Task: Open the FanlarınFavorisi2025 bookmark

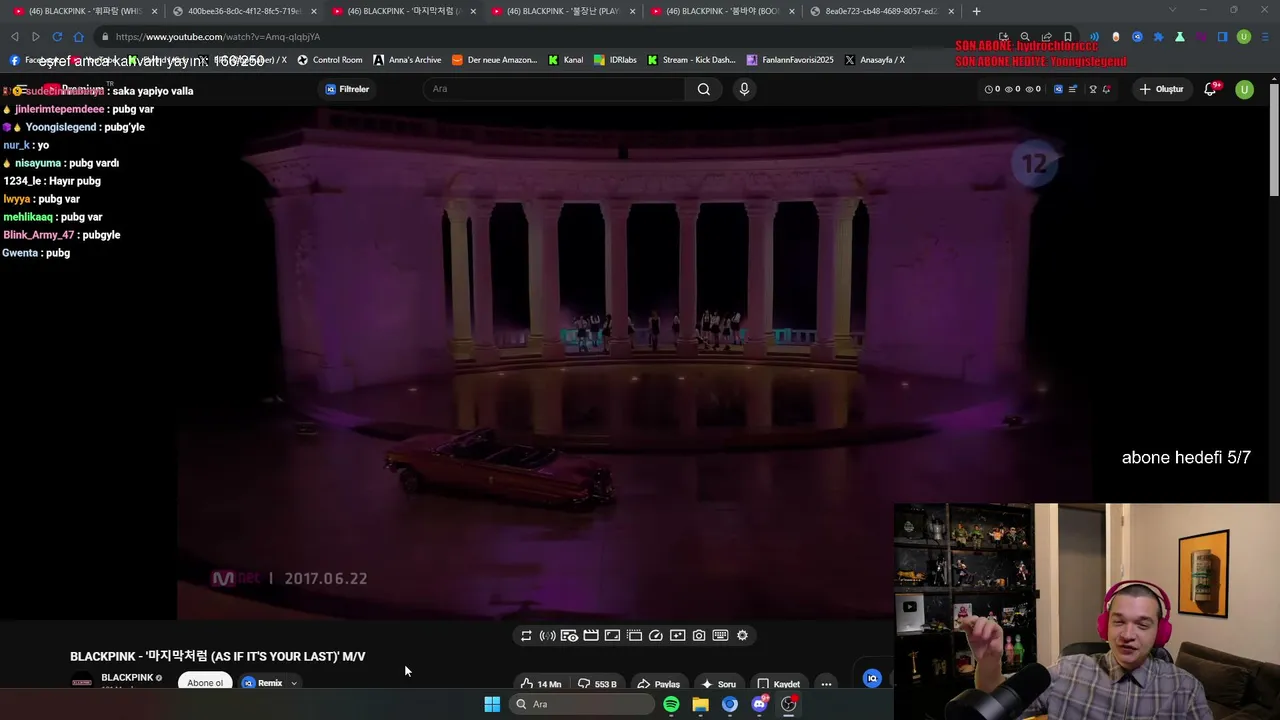Action: (x=790, y=60)
